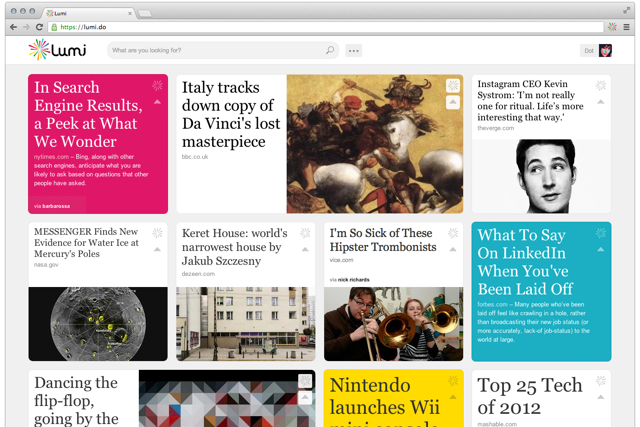Click the Lumi extension icon in address bar

pyautogui.click(x=612, y=27)
